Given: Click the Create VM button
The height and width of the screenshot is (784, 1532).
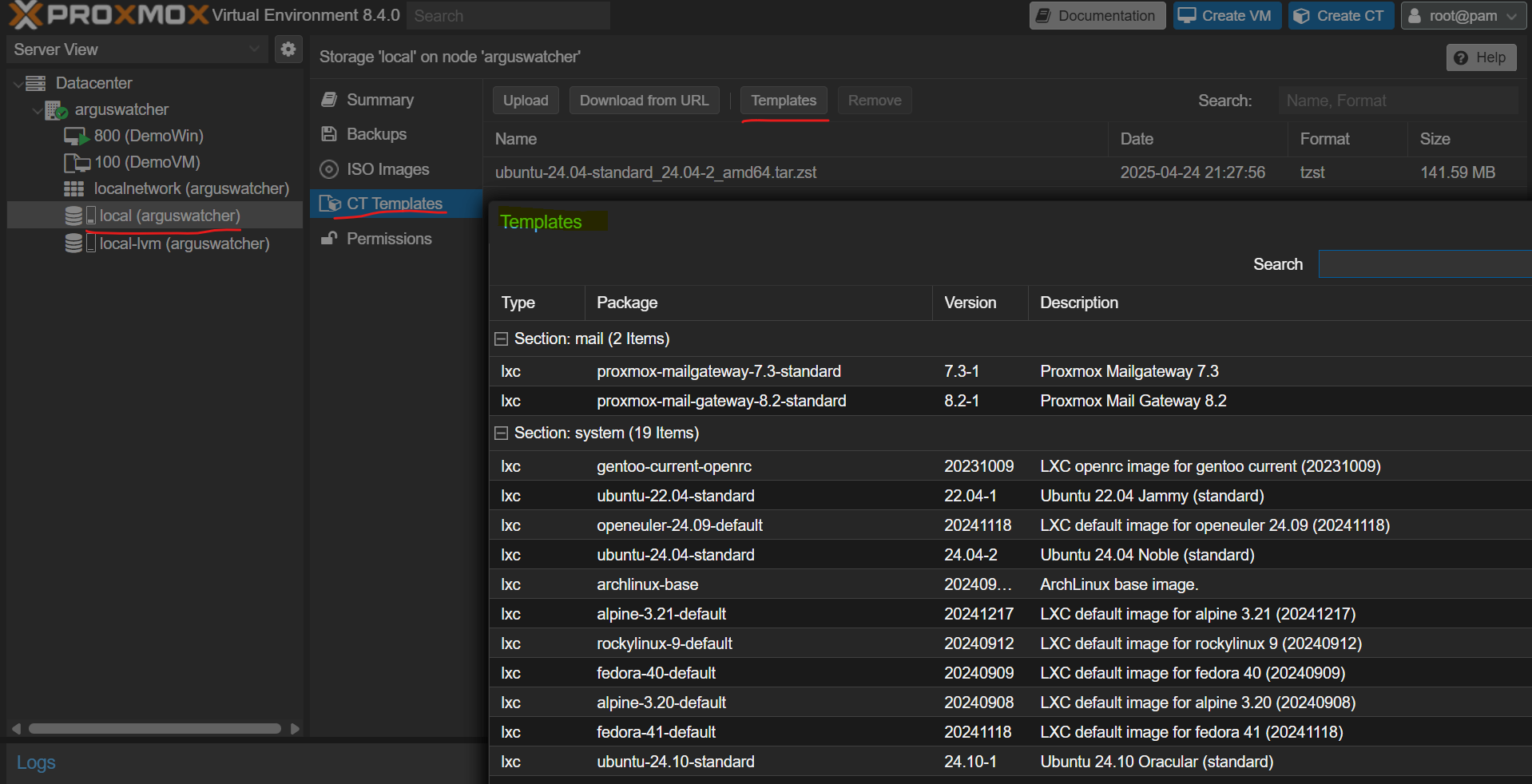Looking at the screenshot, I should point(1227,16).
